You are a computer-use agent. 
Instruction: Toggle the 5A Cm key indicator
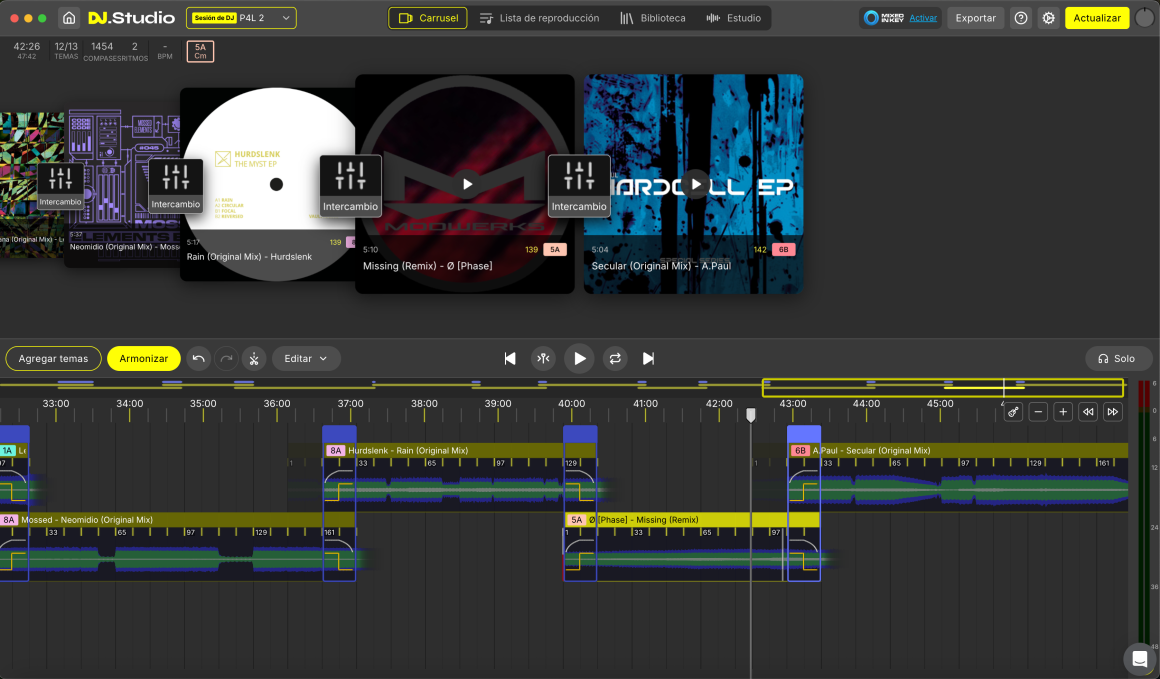pos(200,51)
